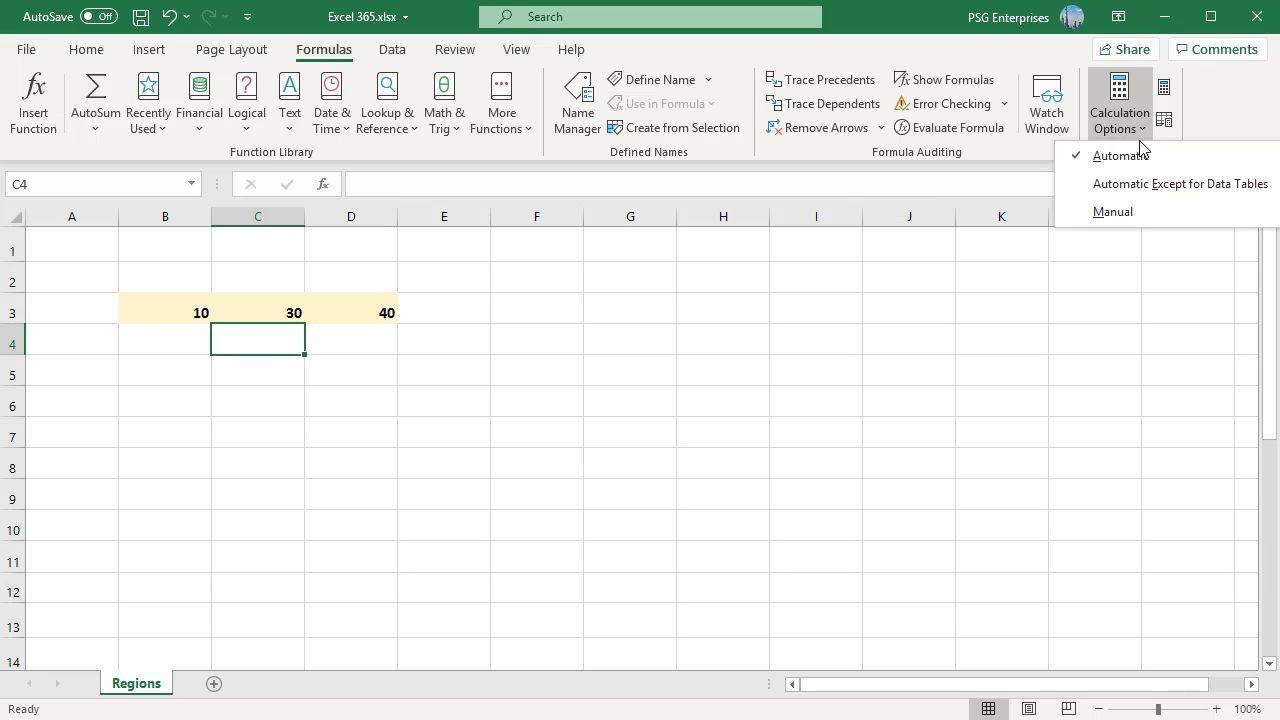
Task: Switch to Page Layout view icon
Action: tap(1028, 709)
